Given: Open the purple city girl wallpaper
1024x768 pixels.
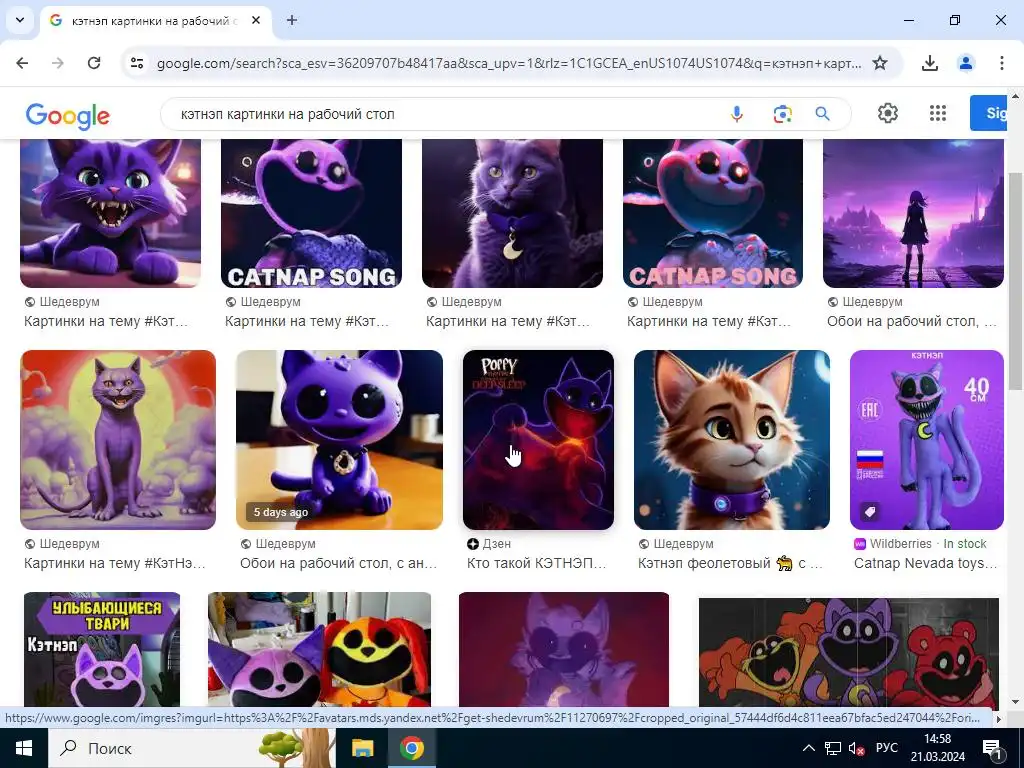Looking at the screenshot, I should (x=914, y=214).
